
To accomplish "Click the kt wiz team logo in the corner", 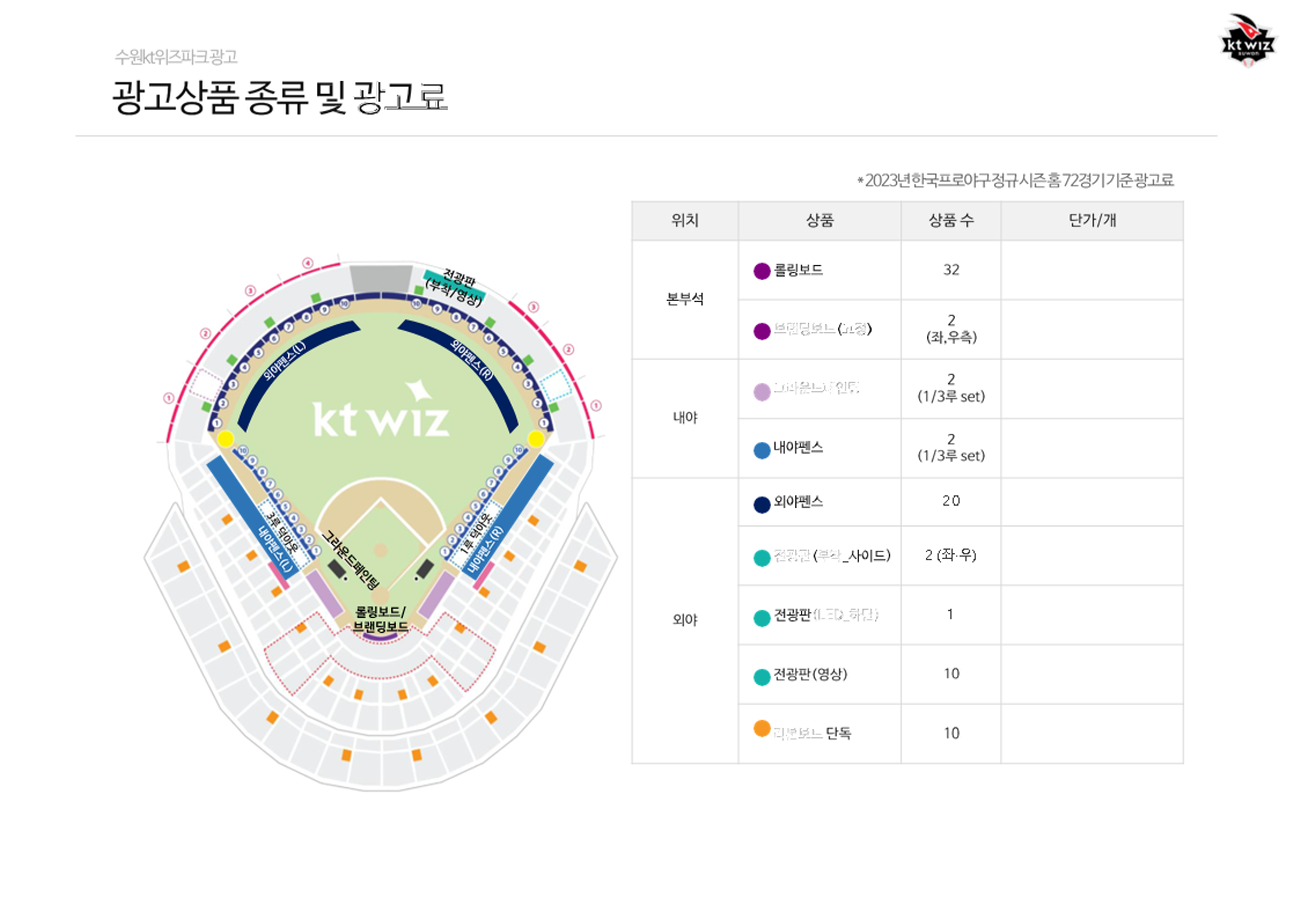I will click(1248, 42).
